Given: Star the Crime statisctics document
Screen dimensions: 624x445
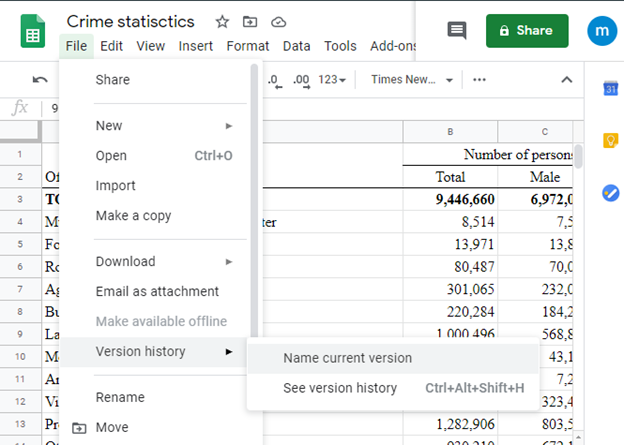Looking at the screenshot, I should tap(222, 22).
